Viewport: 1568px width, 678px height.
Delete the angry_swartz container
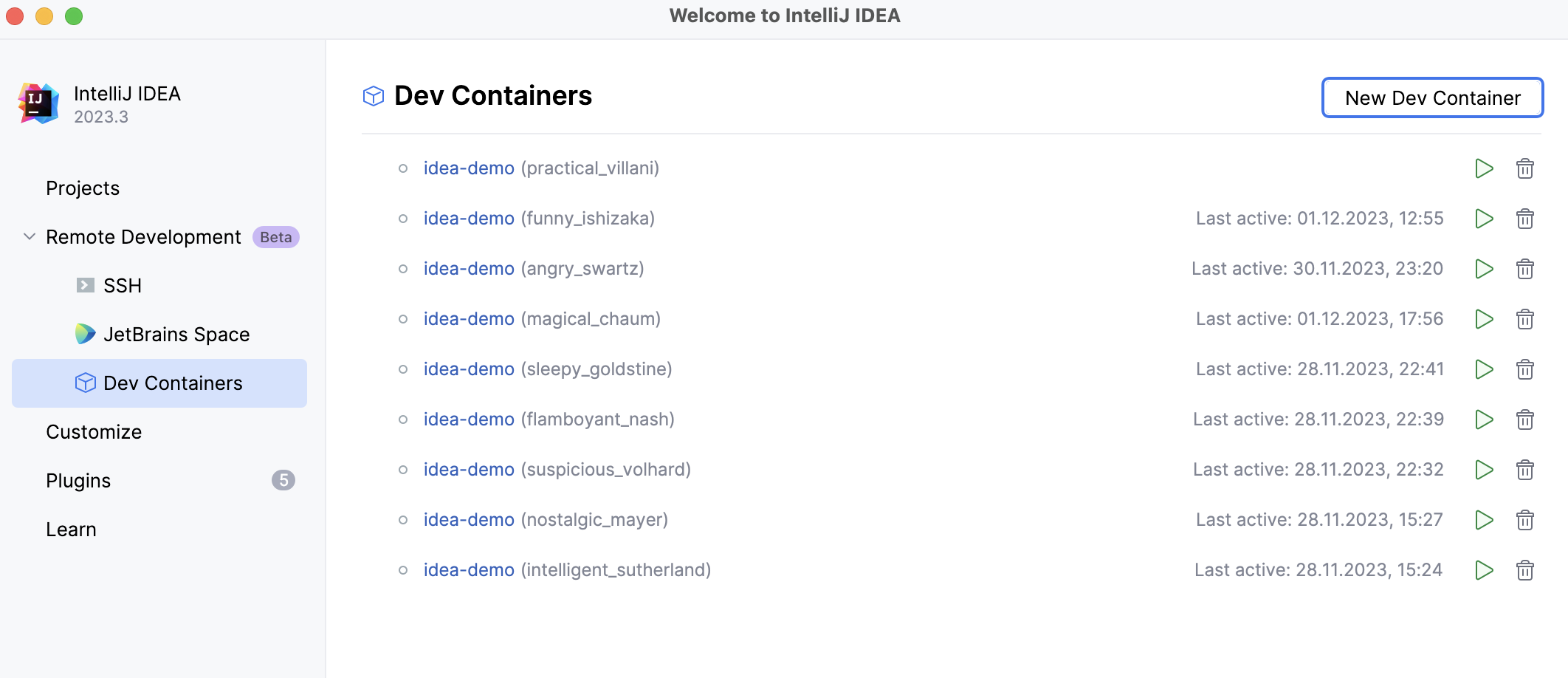click(x=1525, y=269)
